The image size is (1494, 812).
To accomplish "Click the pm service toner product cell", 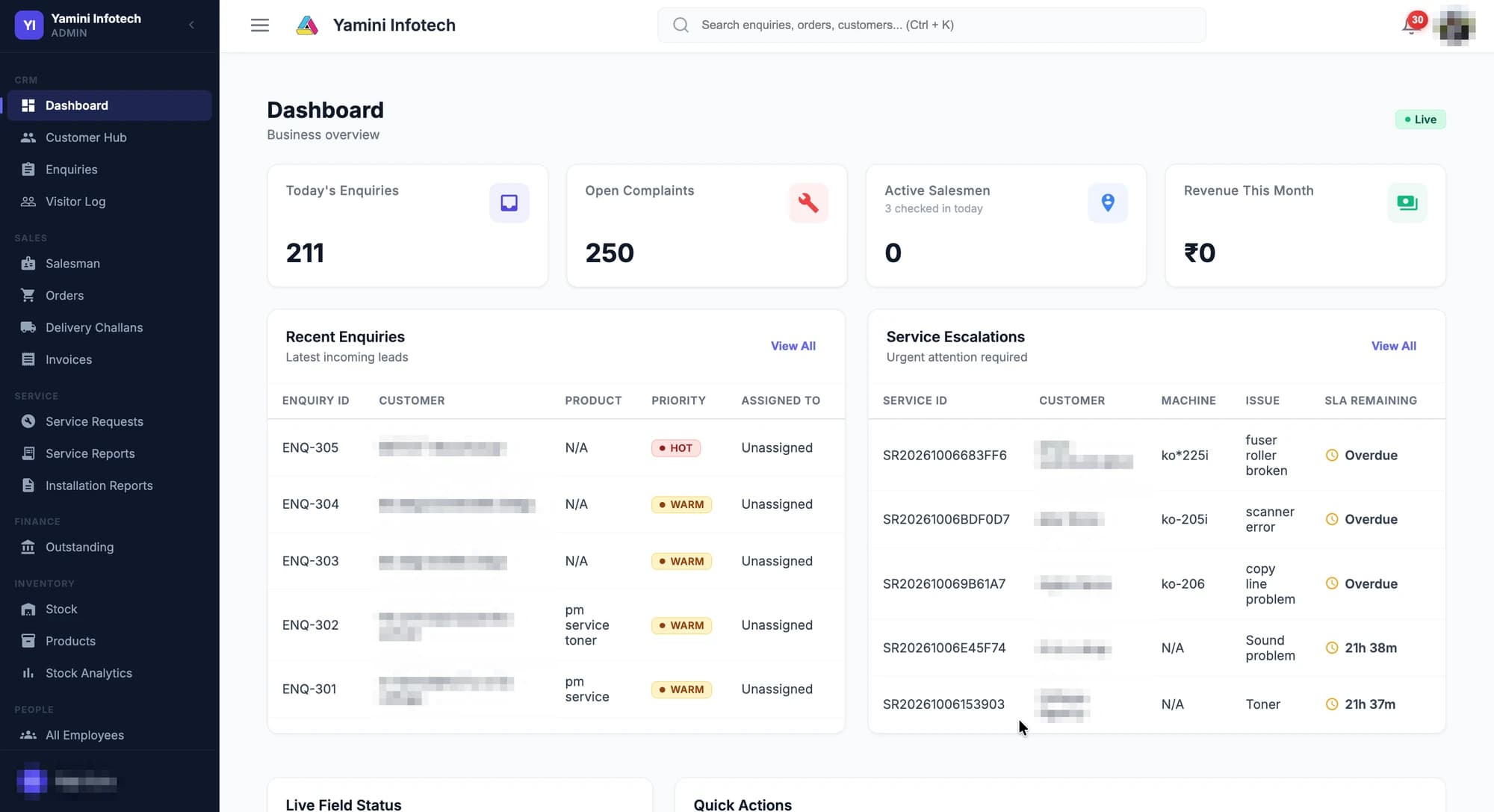I will pyautogui.click(x=587, y=625).
